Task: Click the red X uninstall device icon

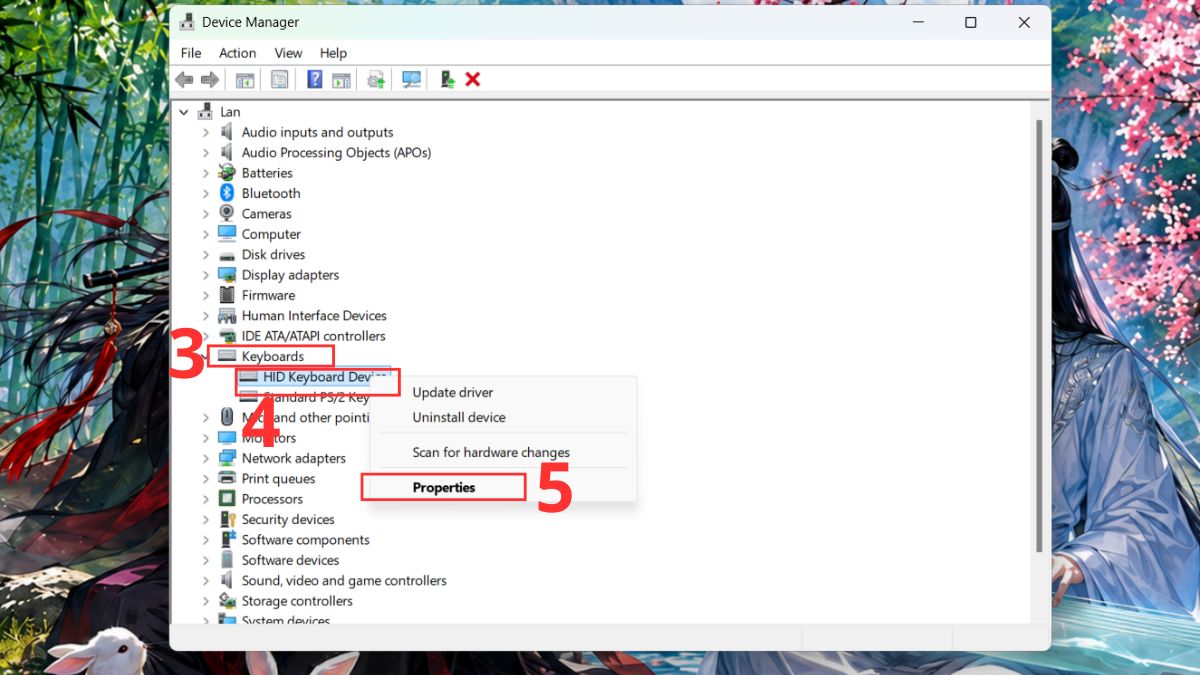Action: click(473, 79)
